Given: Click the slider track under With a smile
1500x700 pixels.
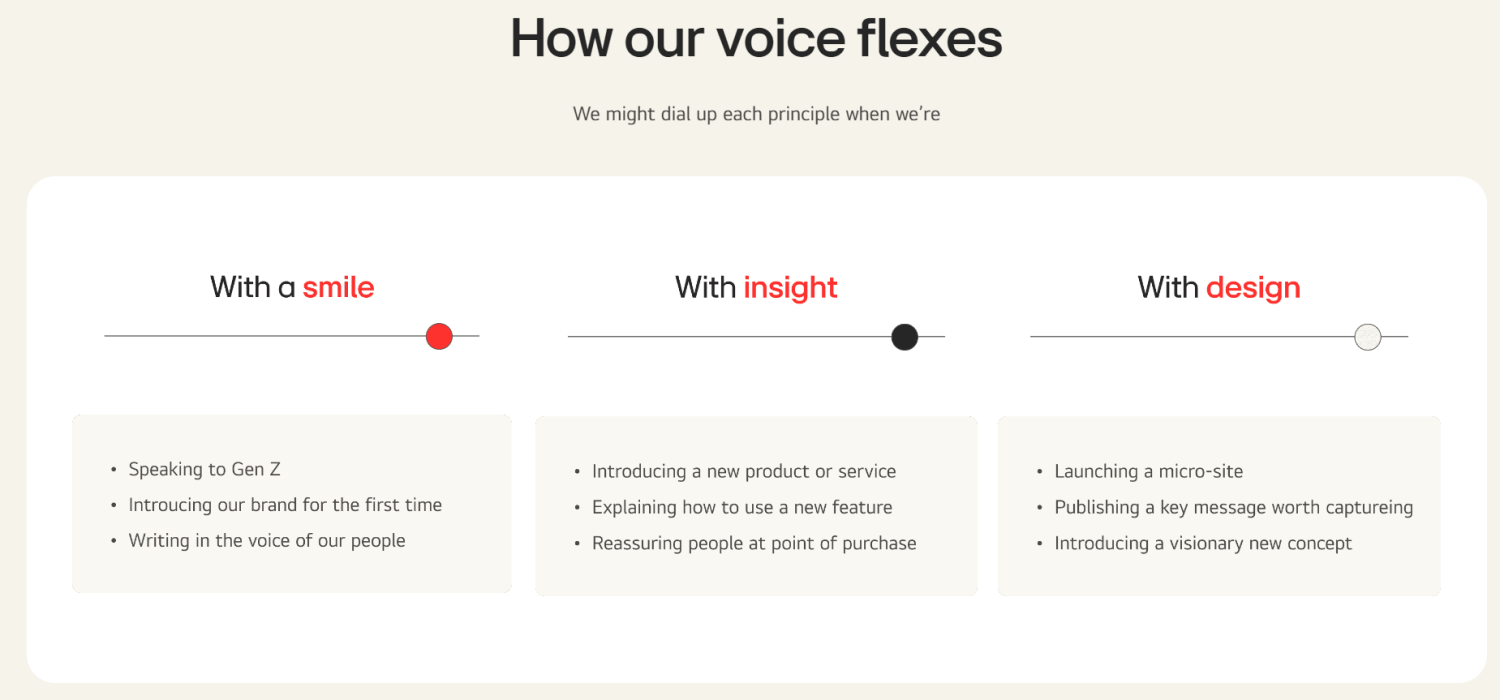Looking at the screenshot, I should click(292, 336).
